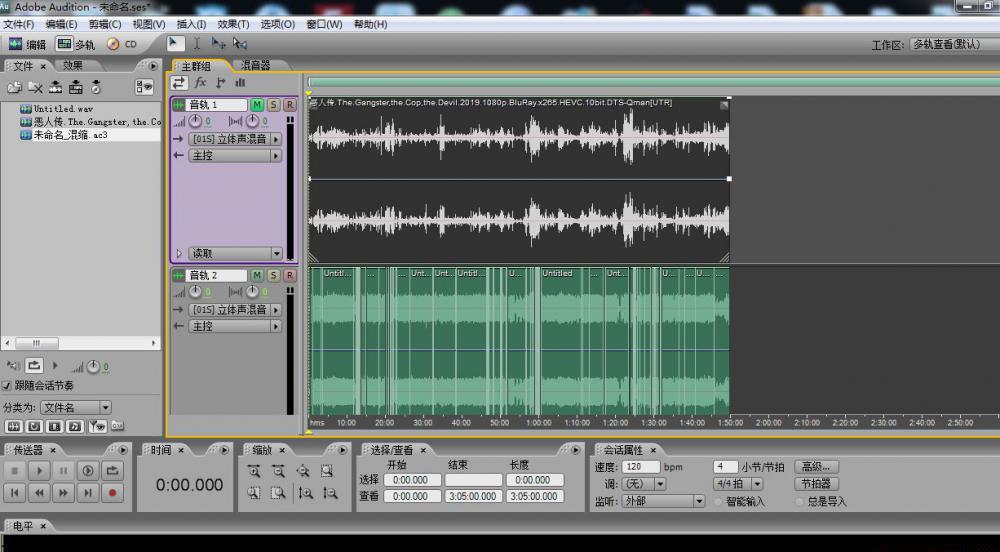Open the 效果(T) menu

pyautogui.click(x=233, y=24)
